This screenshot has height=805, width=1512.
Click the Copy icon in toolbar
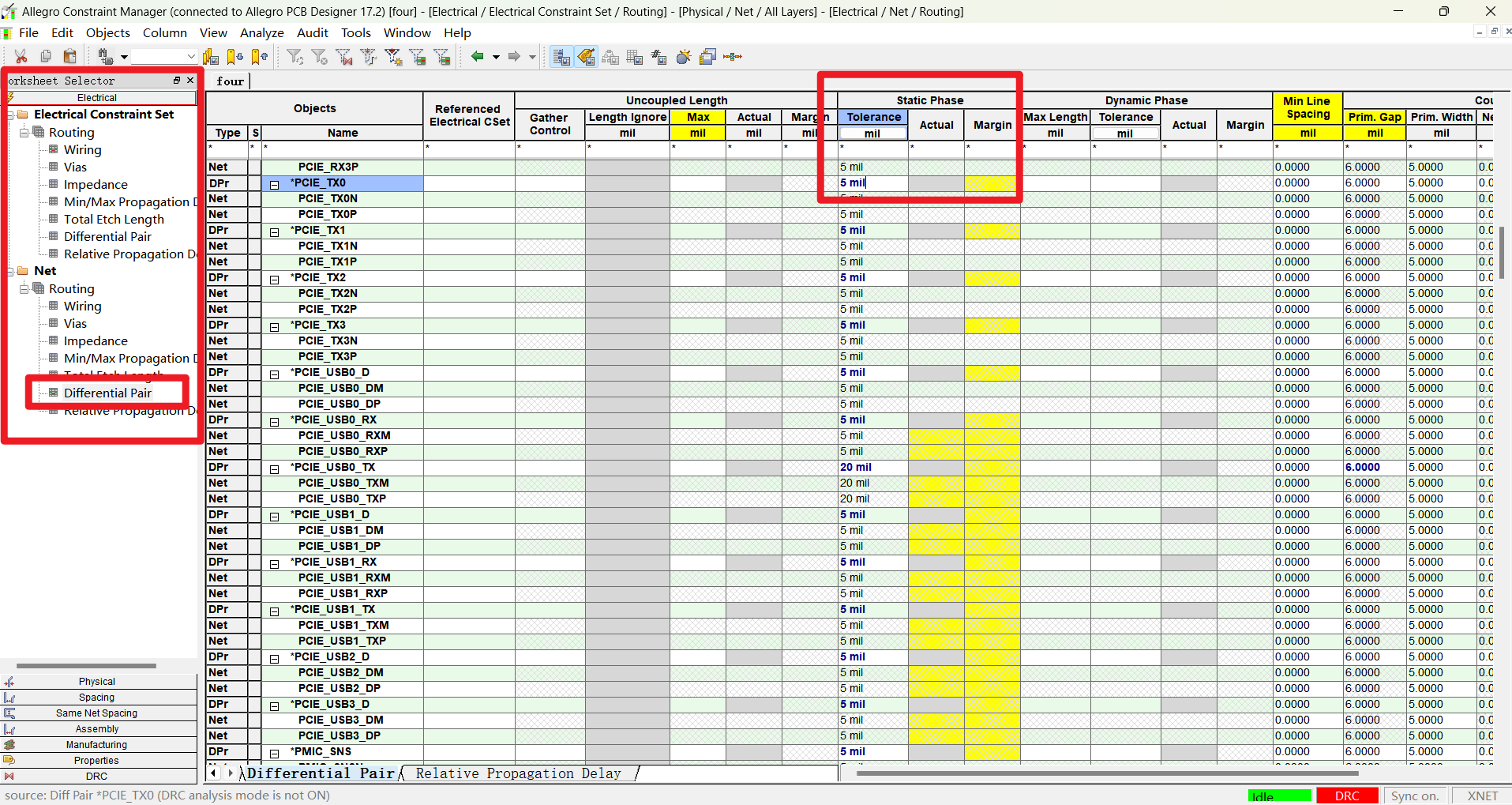tap(46, 56)
